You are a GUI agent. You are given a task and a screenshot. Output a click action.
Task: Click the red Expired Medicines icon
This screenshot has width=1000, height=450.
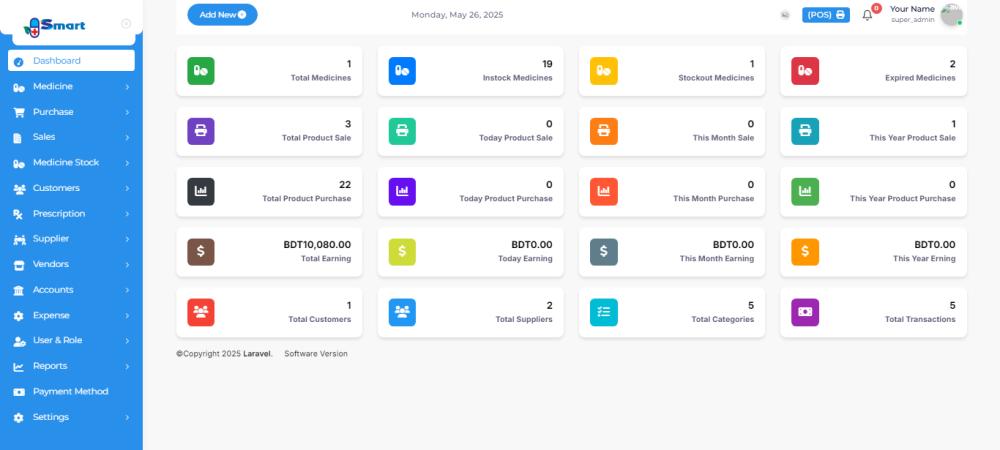[805, 71]
